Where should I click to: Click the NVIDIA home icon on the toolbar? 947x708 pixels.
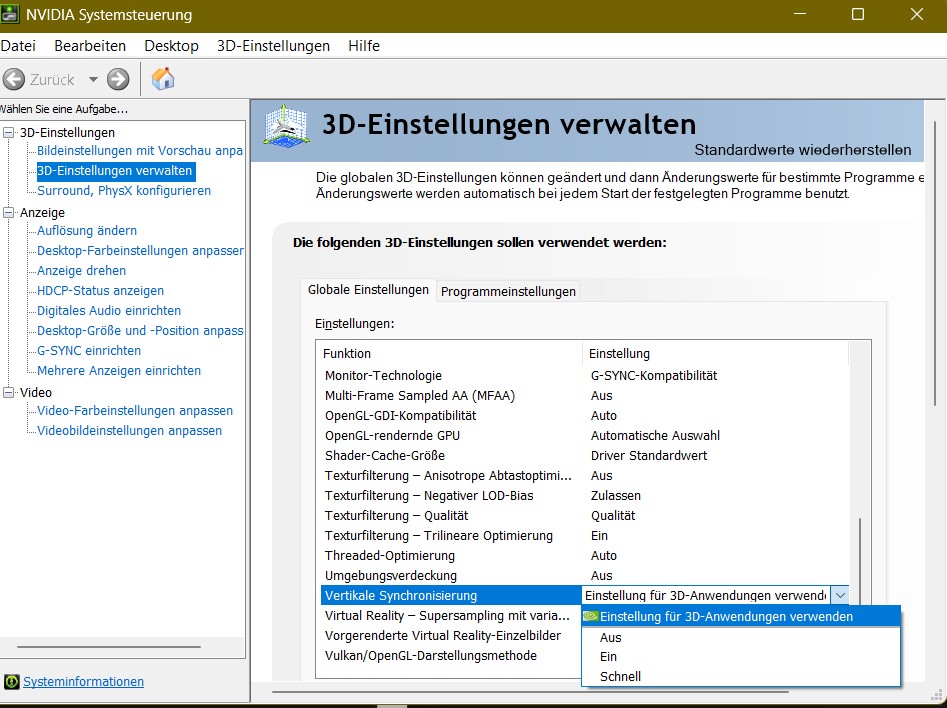[163, 78]
